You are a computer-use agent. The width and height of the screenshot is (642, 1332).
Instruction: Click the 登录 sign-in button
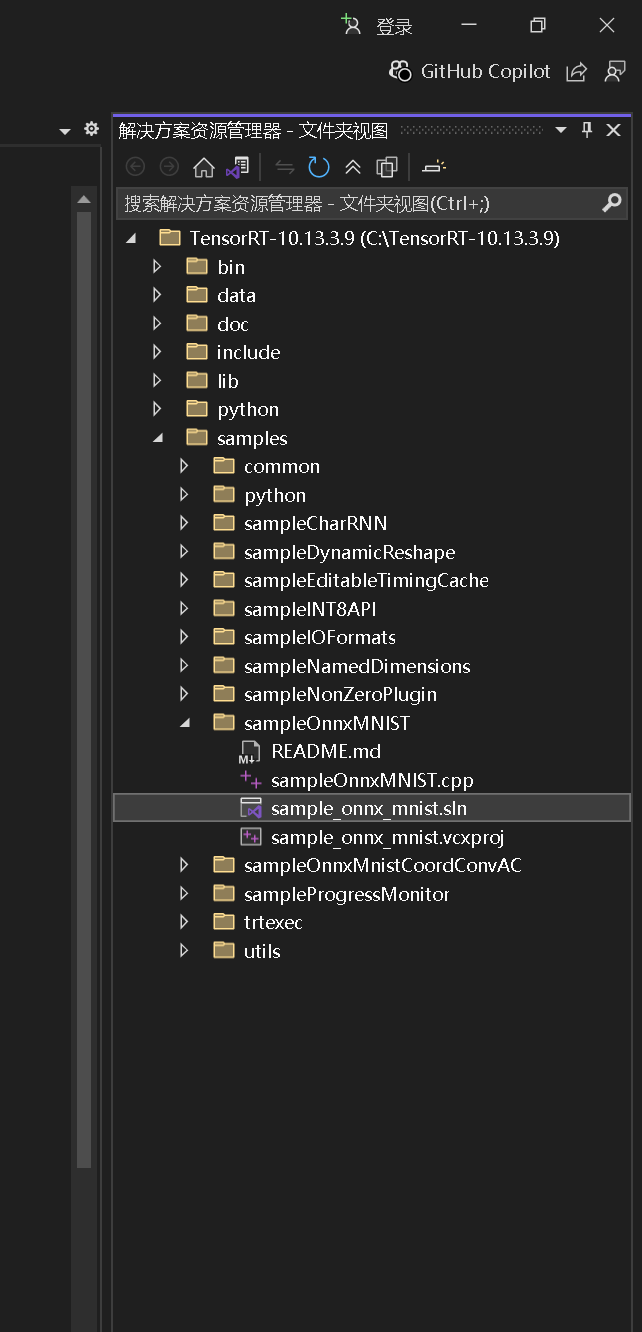pos(394,27)
